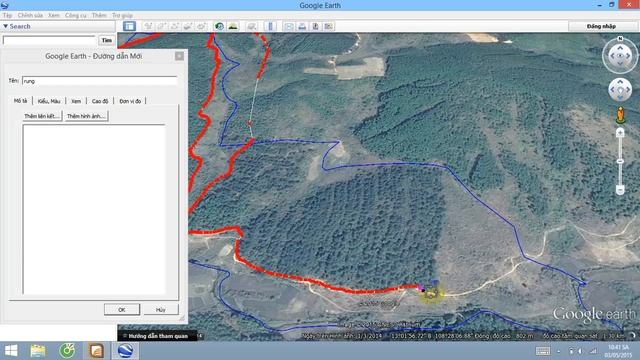Switch to the Kiểu, Màu tab
640x360 pixels.
(x=49, y=101)
